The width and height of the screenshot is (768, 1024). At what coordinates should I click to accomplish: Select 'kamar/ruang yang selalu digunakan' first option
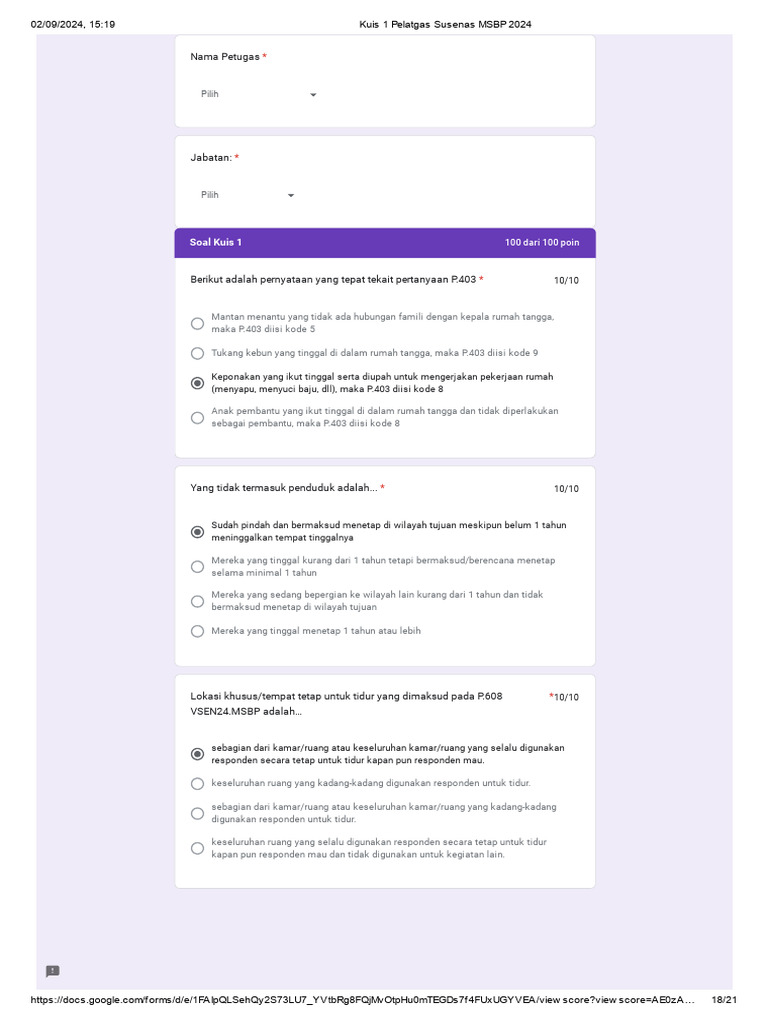[x=197, y=754]
